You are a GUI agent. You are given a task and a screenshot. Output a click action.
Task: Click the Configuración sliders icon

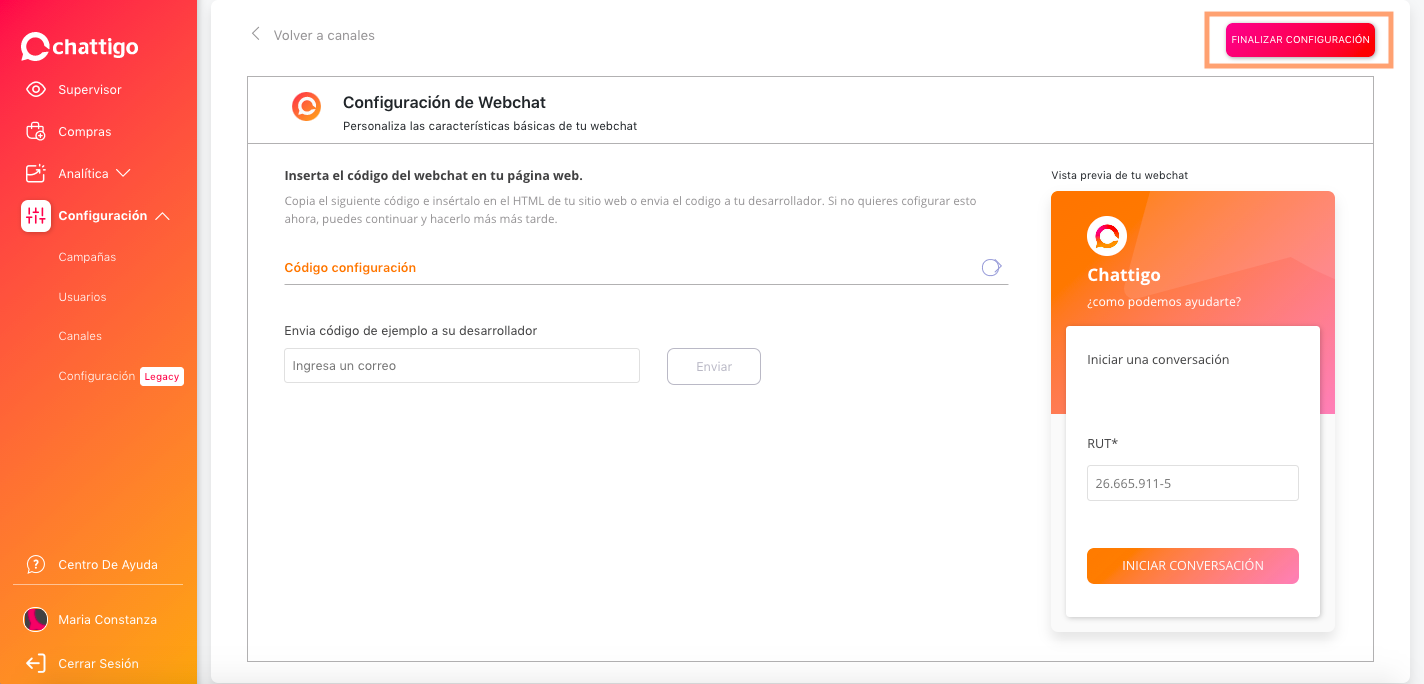click(x=36, y=215)
